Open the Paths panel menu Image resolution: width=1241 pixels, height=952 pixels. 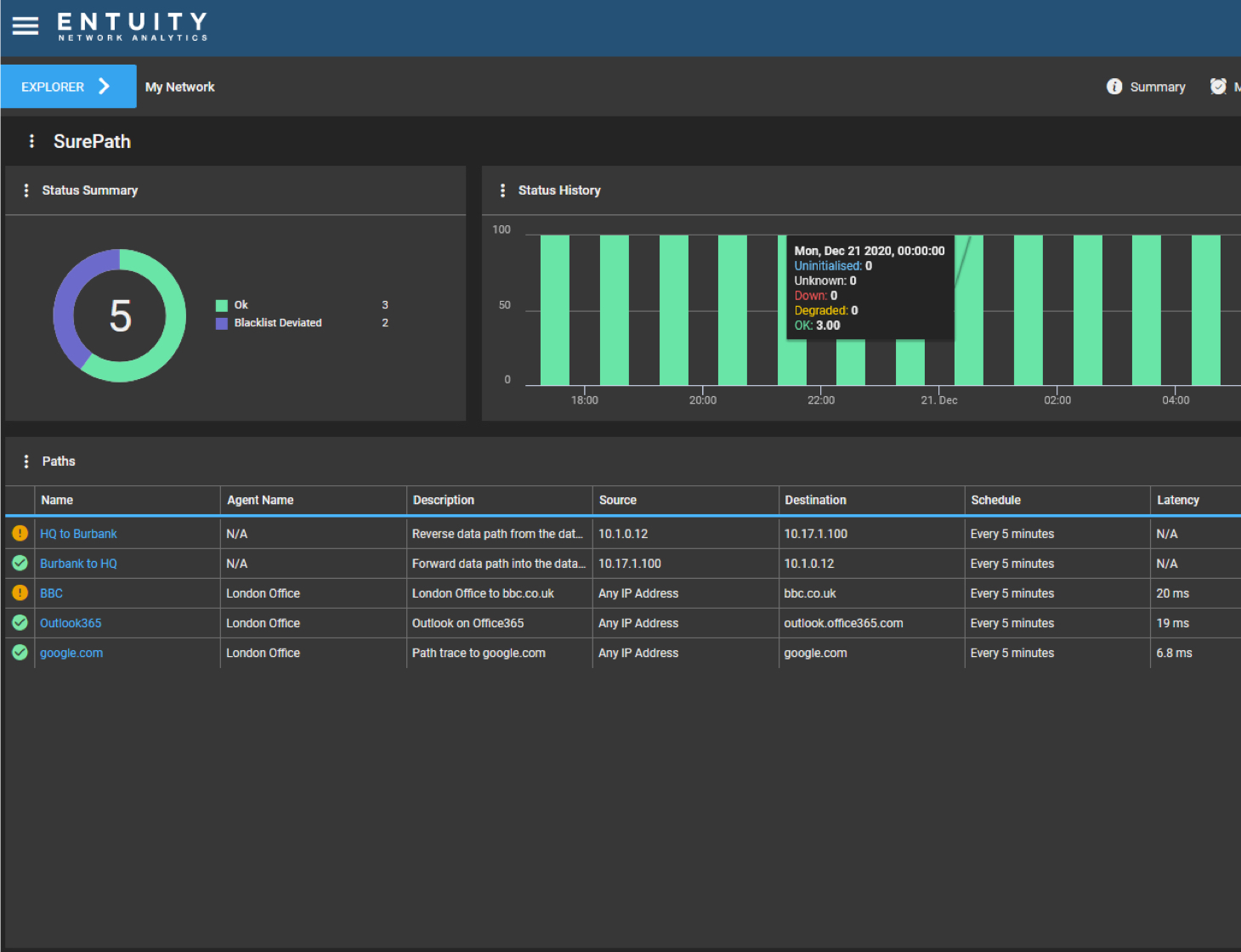pyautogui.click(x=26, y=461)
